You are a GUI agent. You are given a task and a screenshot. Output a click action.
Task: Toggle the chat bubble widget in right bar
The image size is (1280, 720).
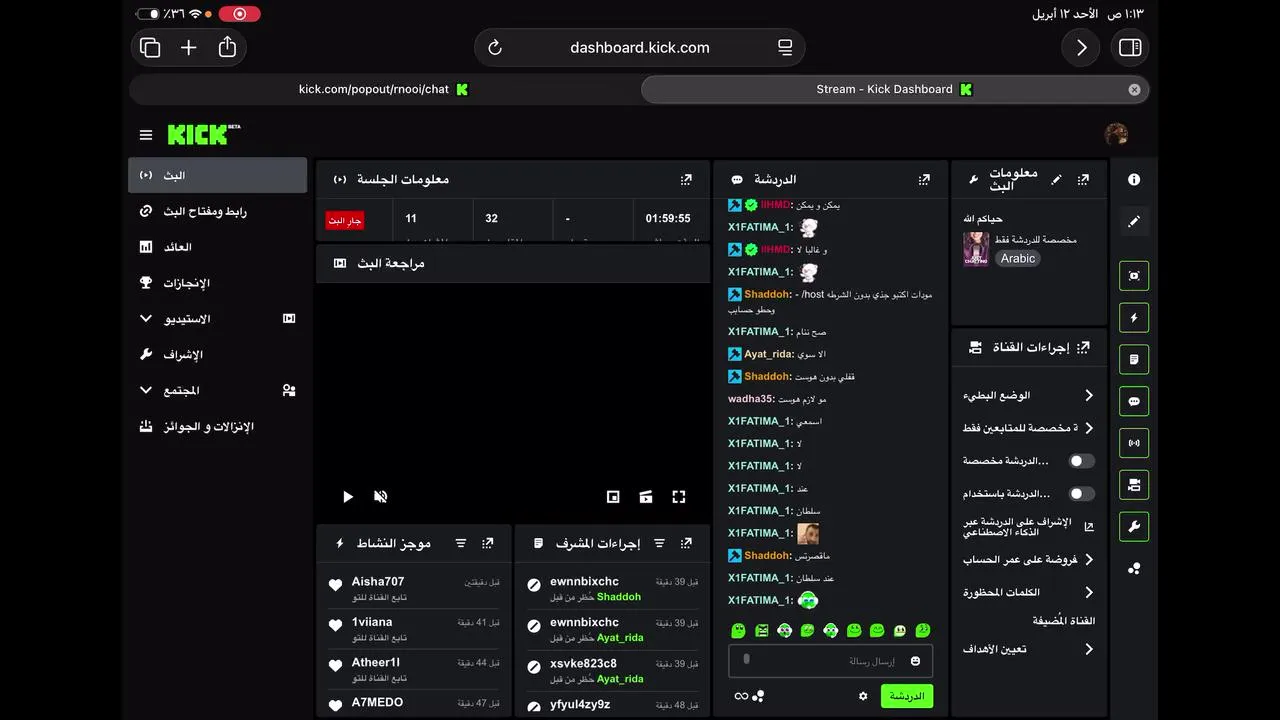click(x=1134, y=401)
